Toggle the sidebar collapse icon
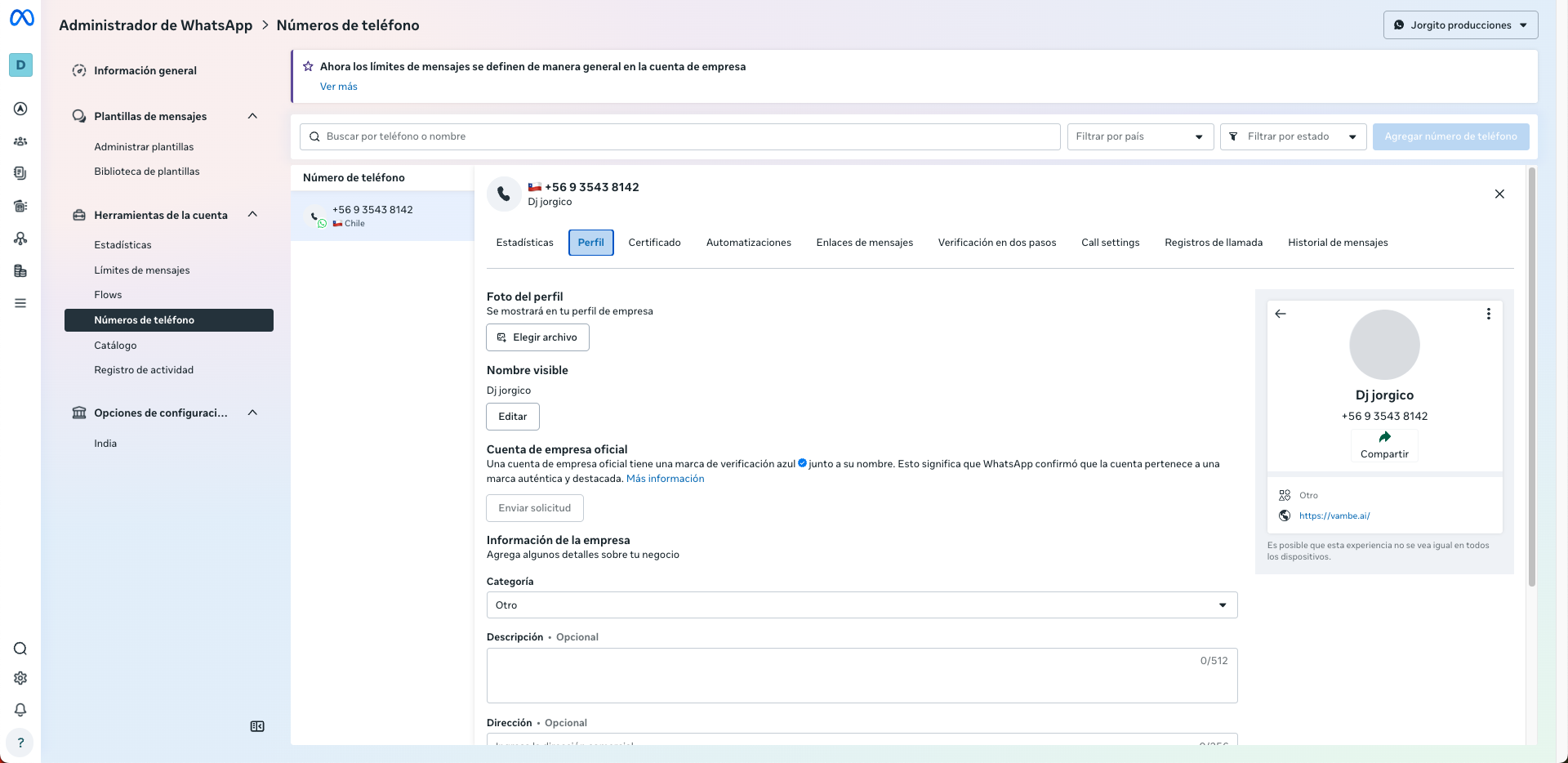 257,726
